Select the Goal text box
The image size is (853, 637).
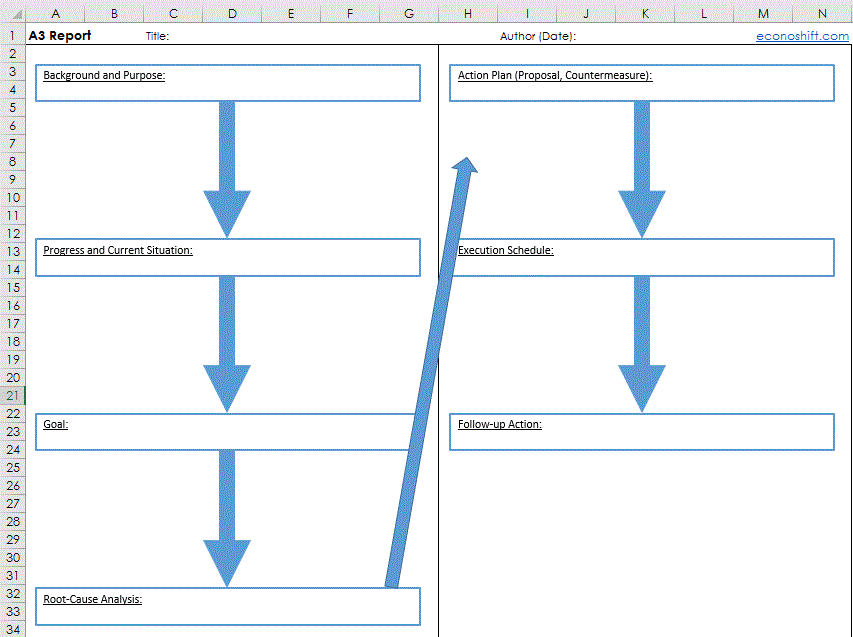pos(228,432)
